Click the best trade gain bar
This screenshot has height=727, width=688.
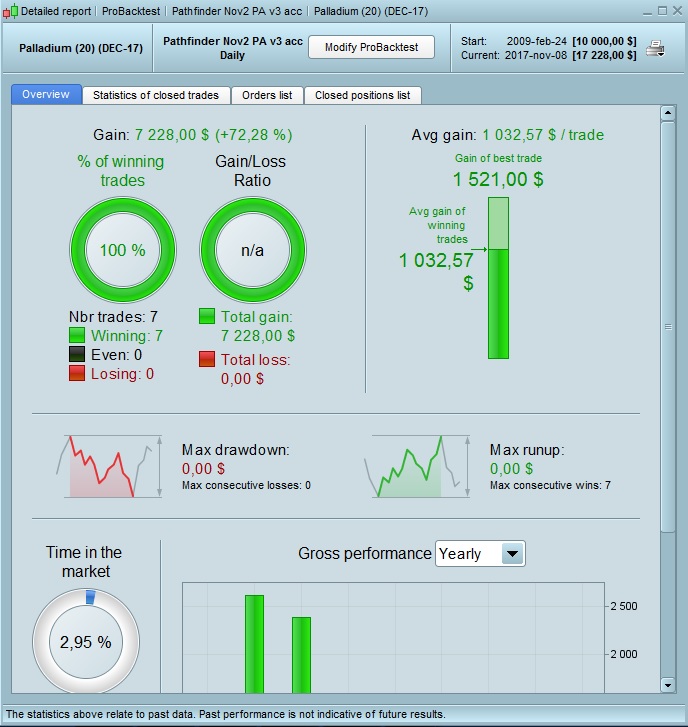coord(498,278)
